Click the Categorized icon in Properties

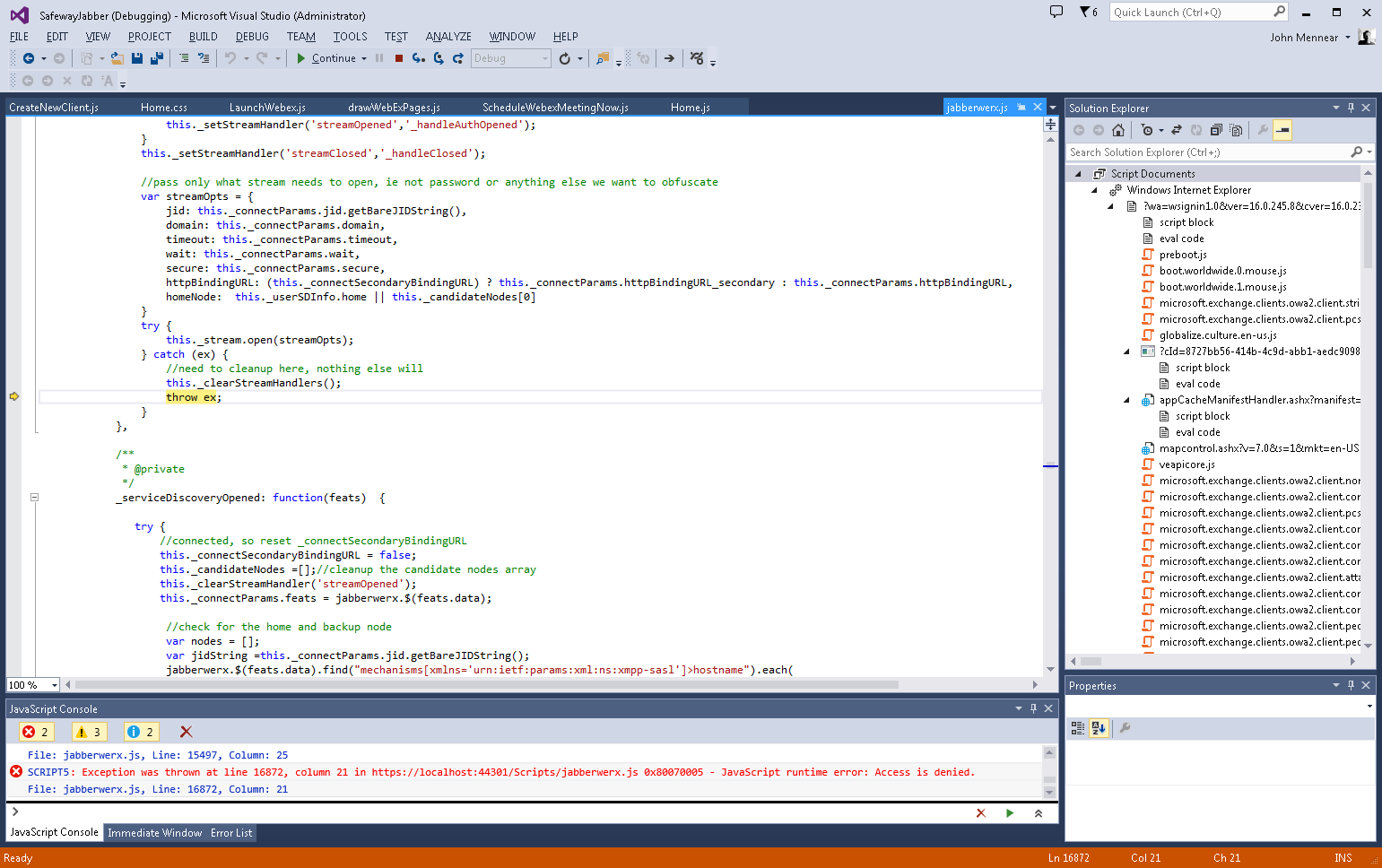[x=1078, y=728]
